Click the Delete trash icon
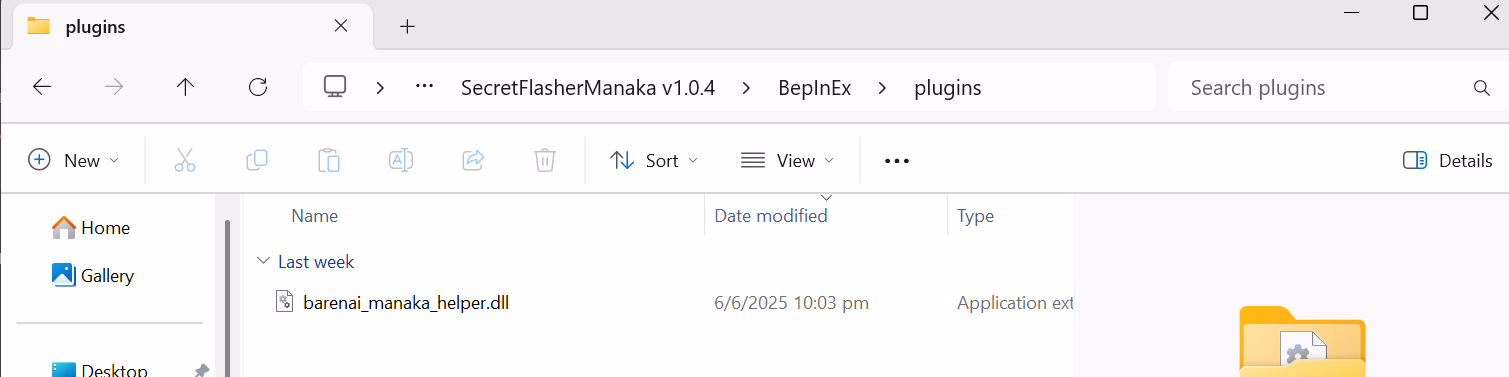 (x=545, y=160)
